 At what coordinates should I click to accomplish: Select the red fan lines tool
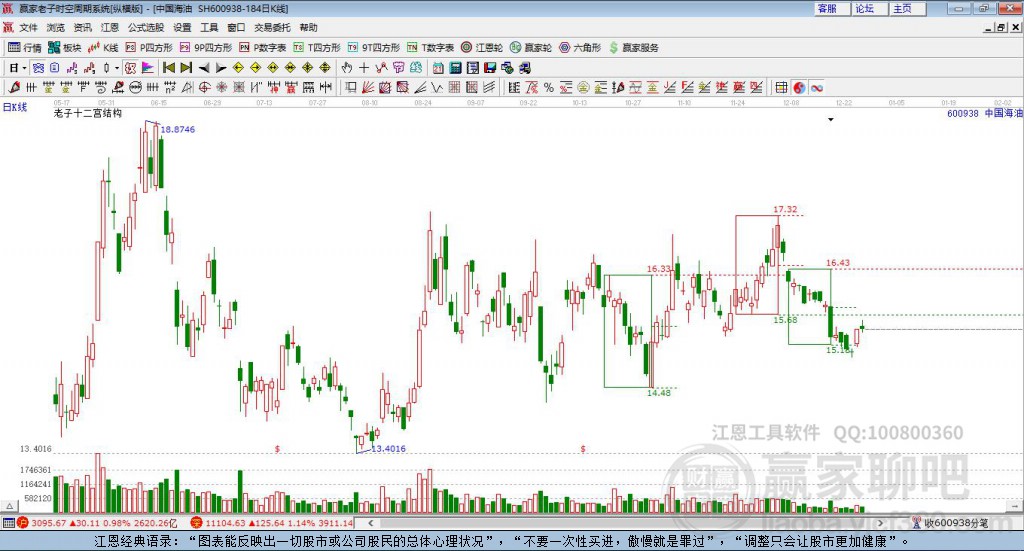368,87
